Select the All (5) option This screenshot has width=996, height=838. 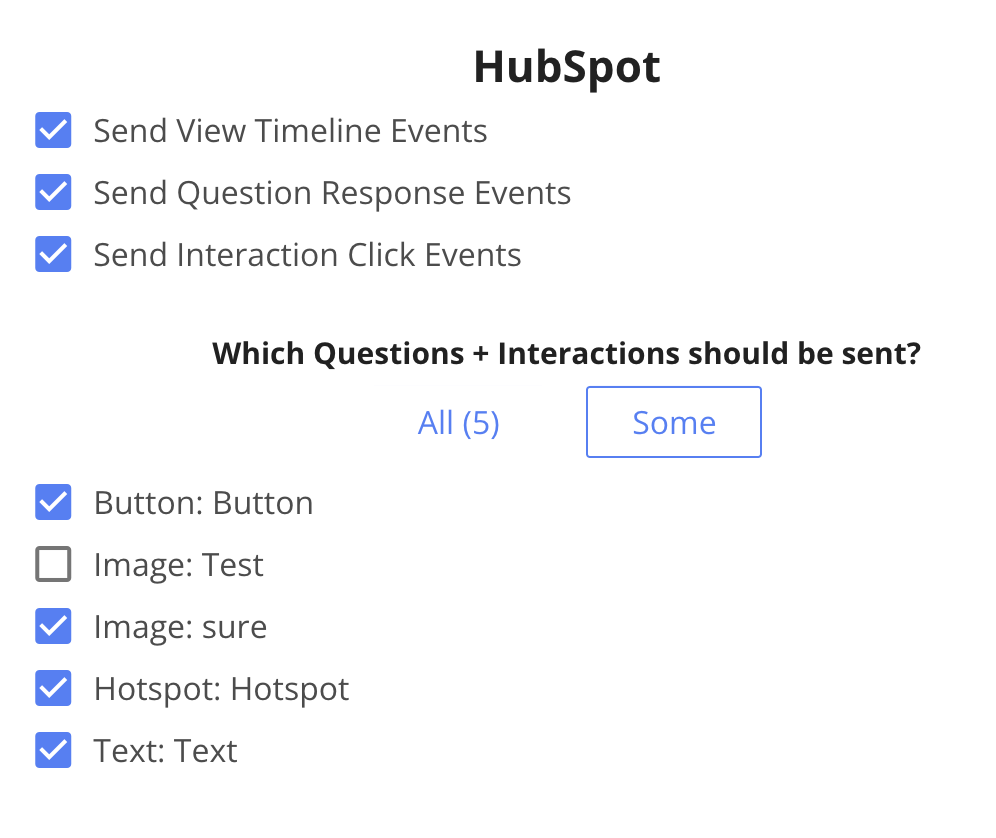coord(458,423)
